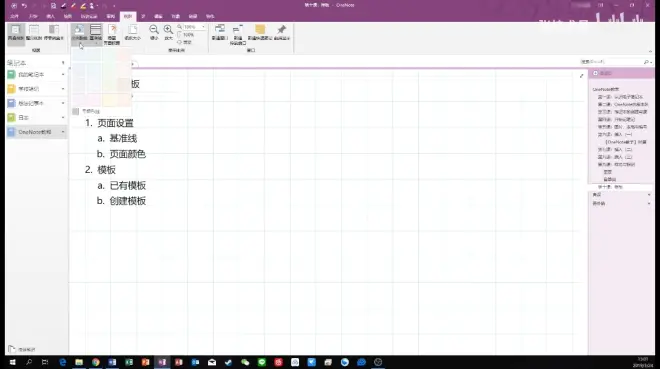Toggle Hide Page Title
The height and width of the screenshot is (369, 660).
(x=112, y=35)
